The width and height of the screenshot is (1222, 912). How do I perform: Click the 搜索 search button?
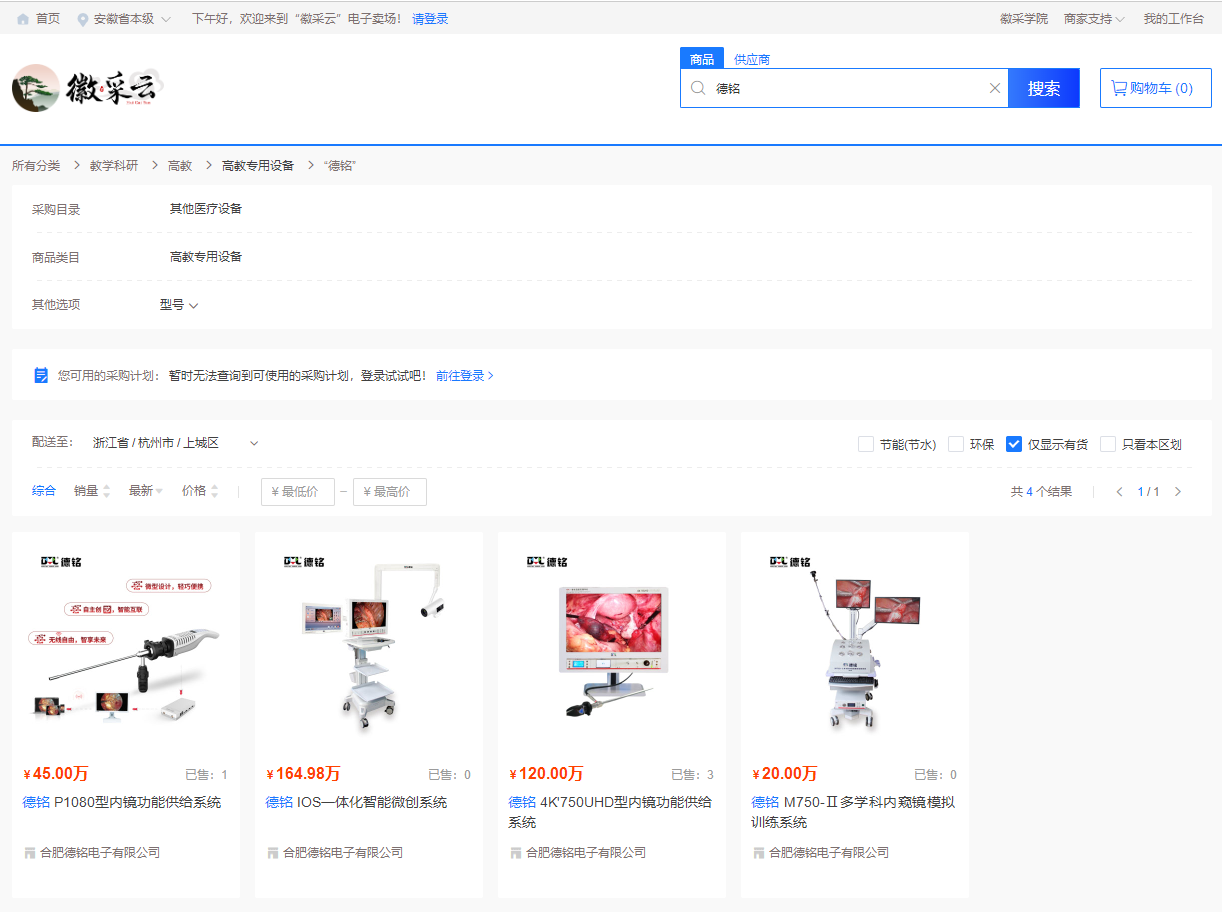point(1043,88)
